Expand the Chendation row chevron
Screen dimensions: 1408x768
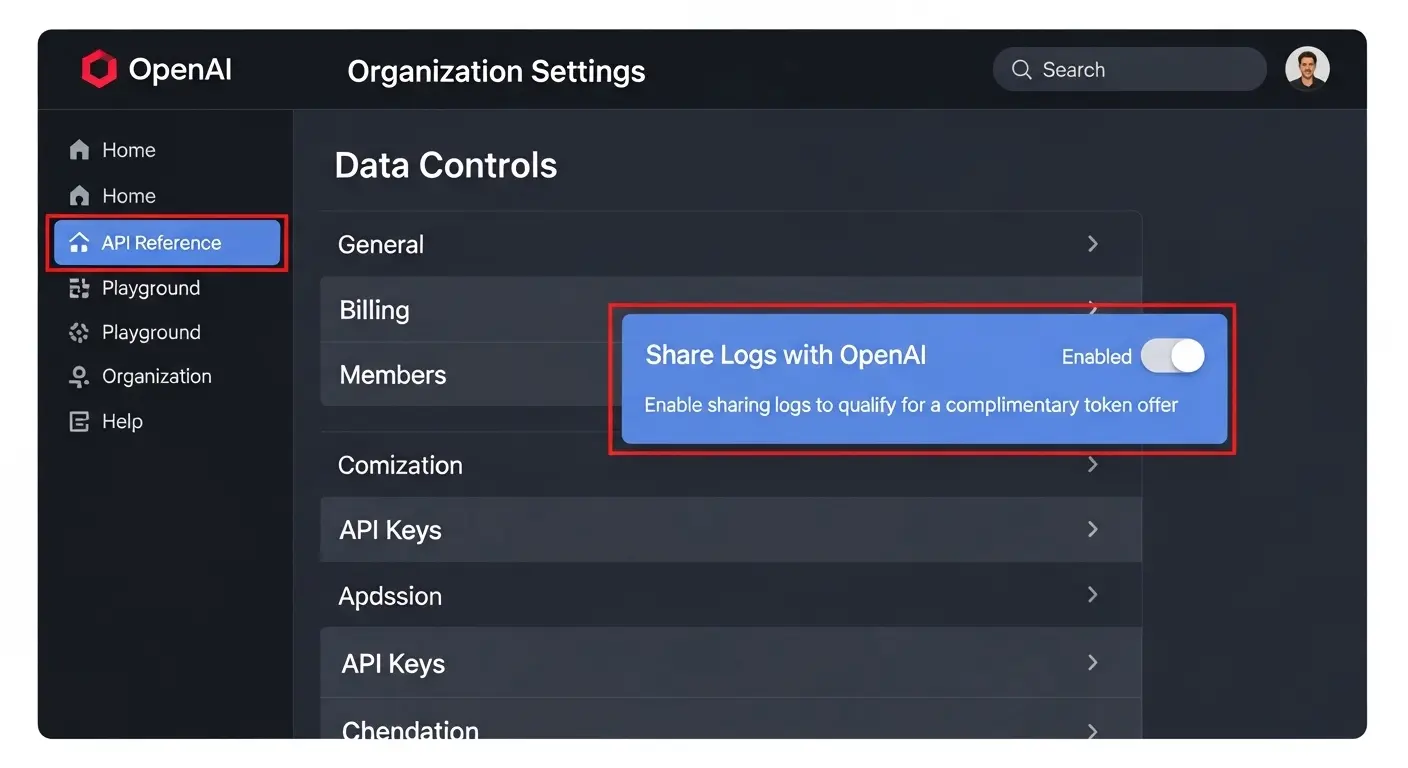pos(1092,730)
